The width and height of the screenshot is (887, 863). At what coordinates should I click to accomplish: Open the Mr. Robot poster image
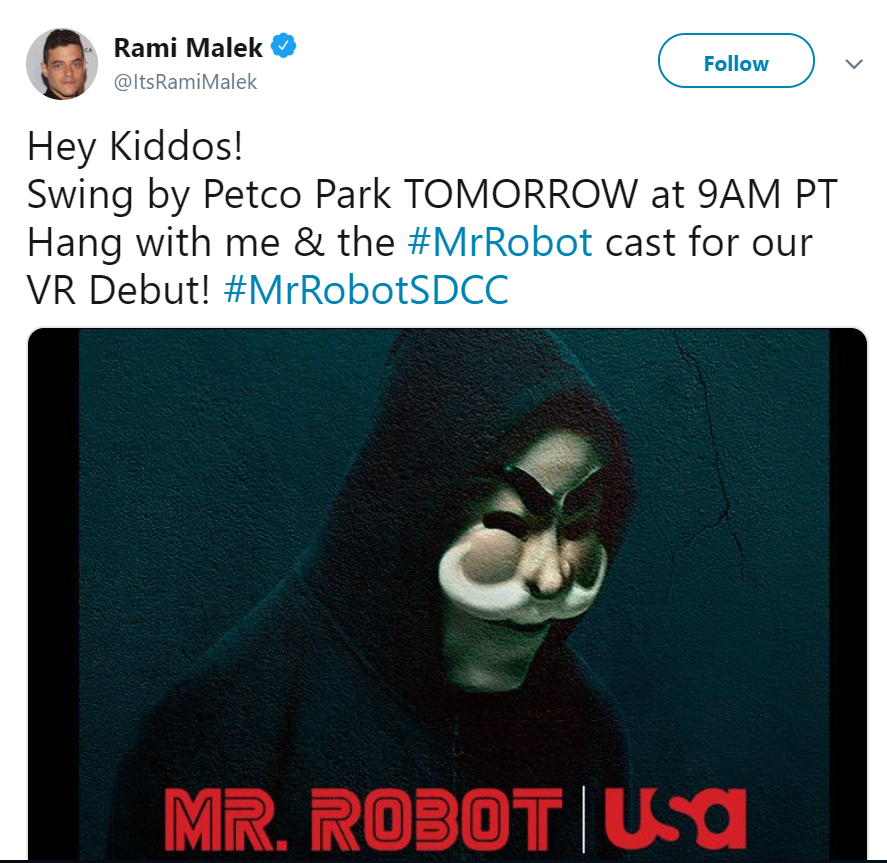(x=447, y=594)
